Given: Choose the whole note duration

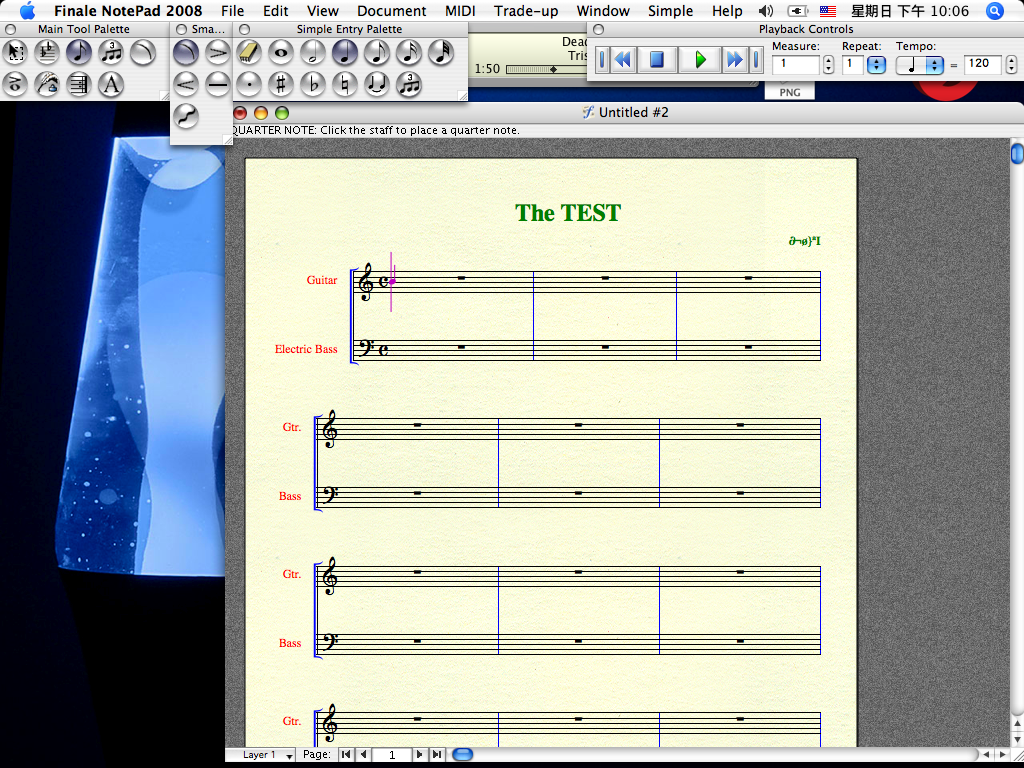Looking at the screenshot, I should [281, 52].
